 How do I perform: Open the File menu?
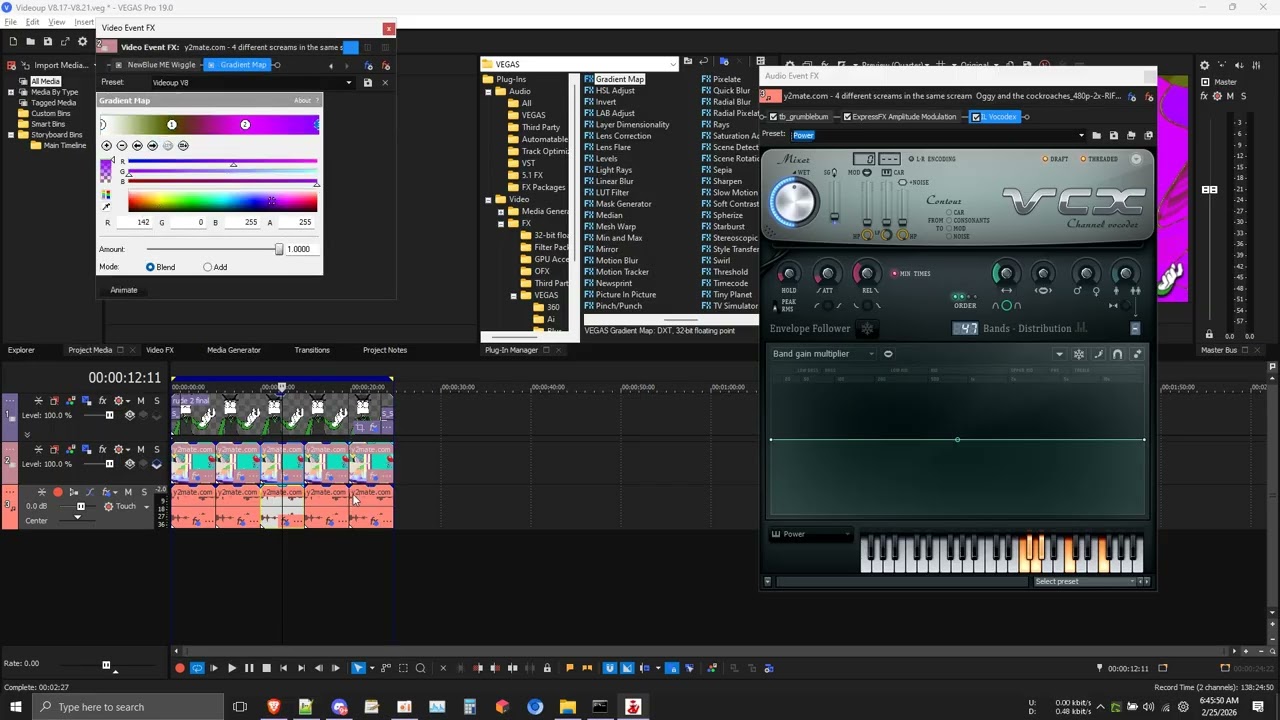click(x=10, y=22)
